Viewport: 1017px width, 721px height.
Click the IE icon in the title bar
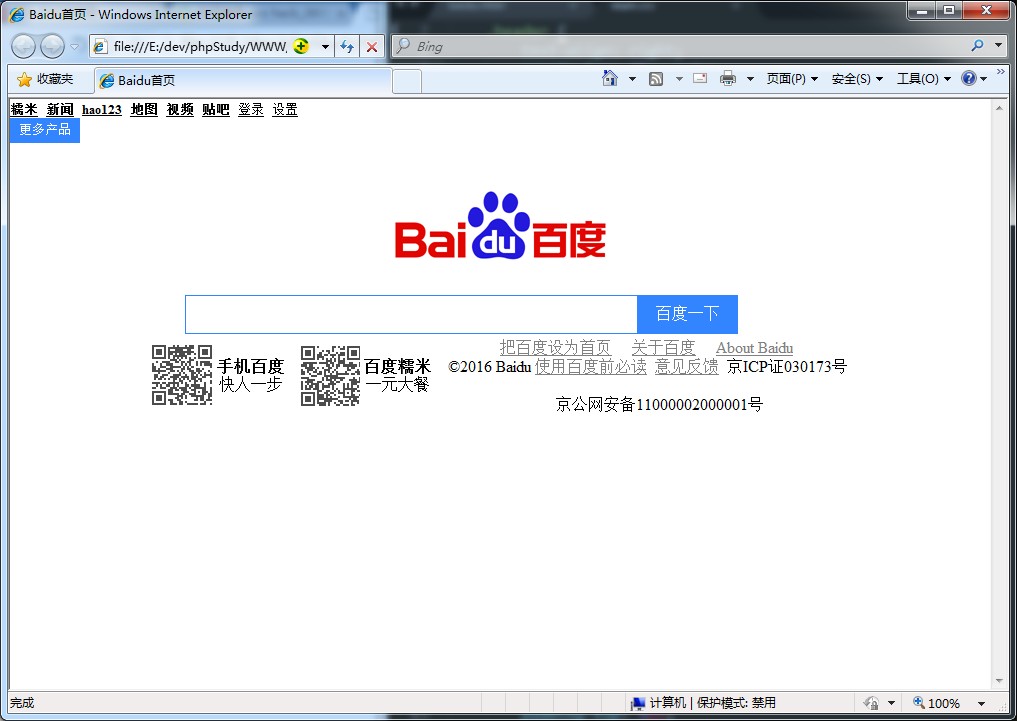[x=17, y=14]
